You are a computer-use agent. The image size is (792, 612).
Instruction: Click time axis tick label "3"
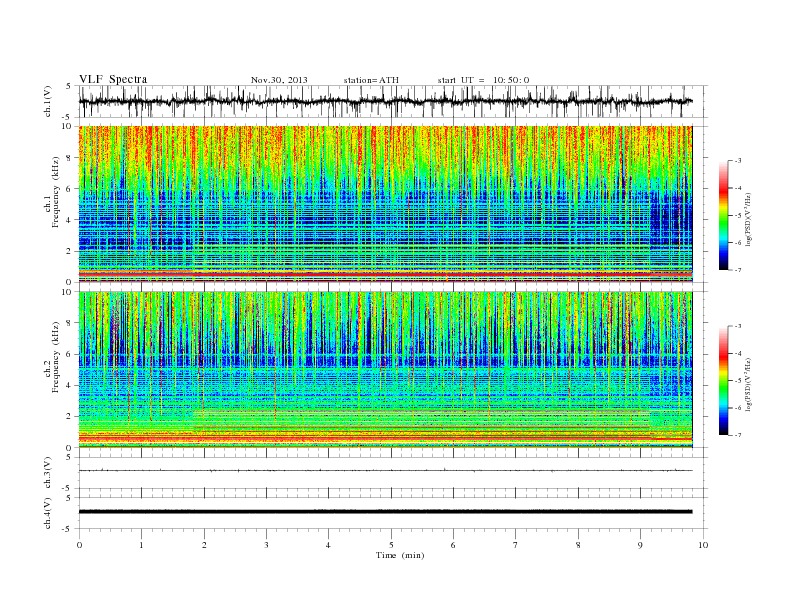[x=266, y=545]
